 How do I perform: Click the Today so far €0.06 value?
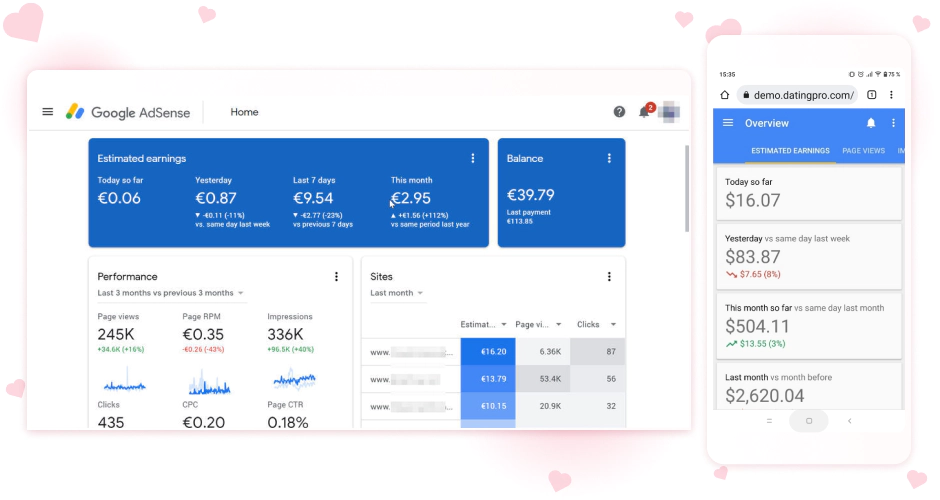pyautogui.click(x=119, y=198)
